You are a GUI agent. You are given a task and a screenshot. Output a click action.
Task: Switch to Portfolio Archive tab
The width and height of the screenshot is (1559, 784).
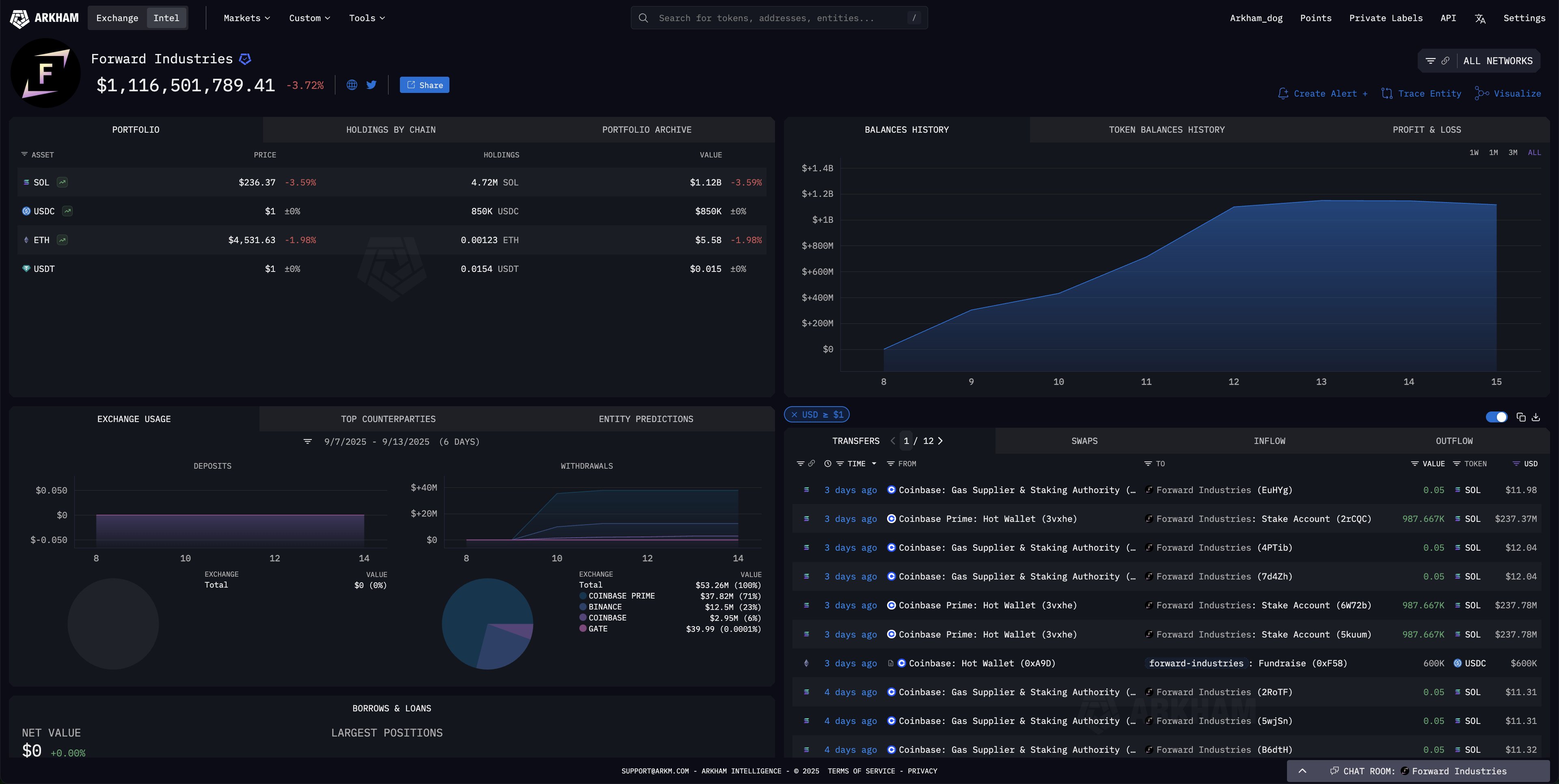[646, 129]
